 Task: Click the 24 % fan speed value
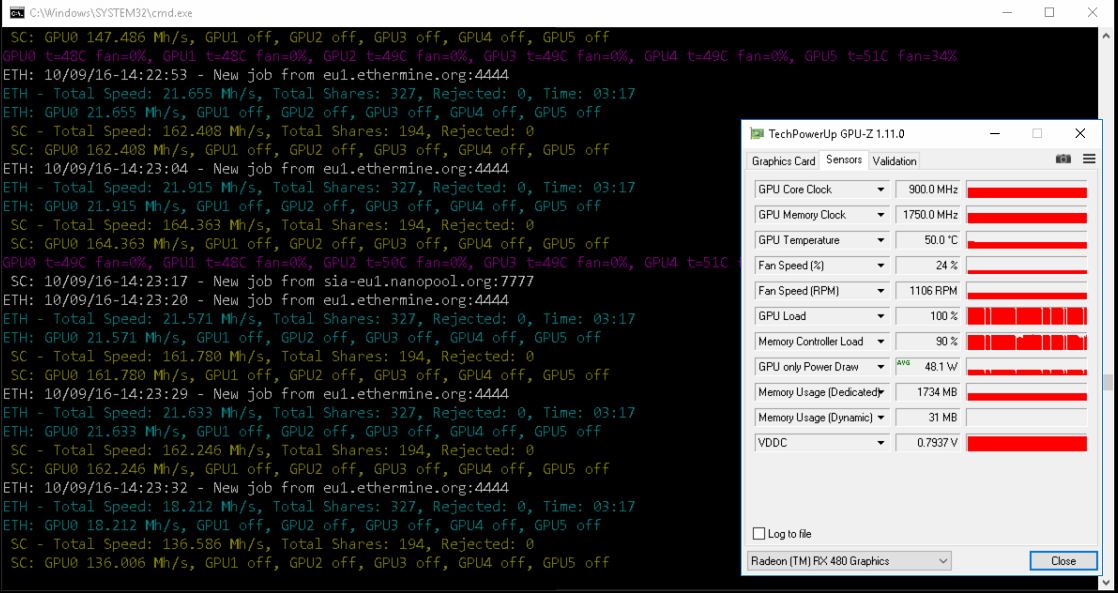(927, 265)
